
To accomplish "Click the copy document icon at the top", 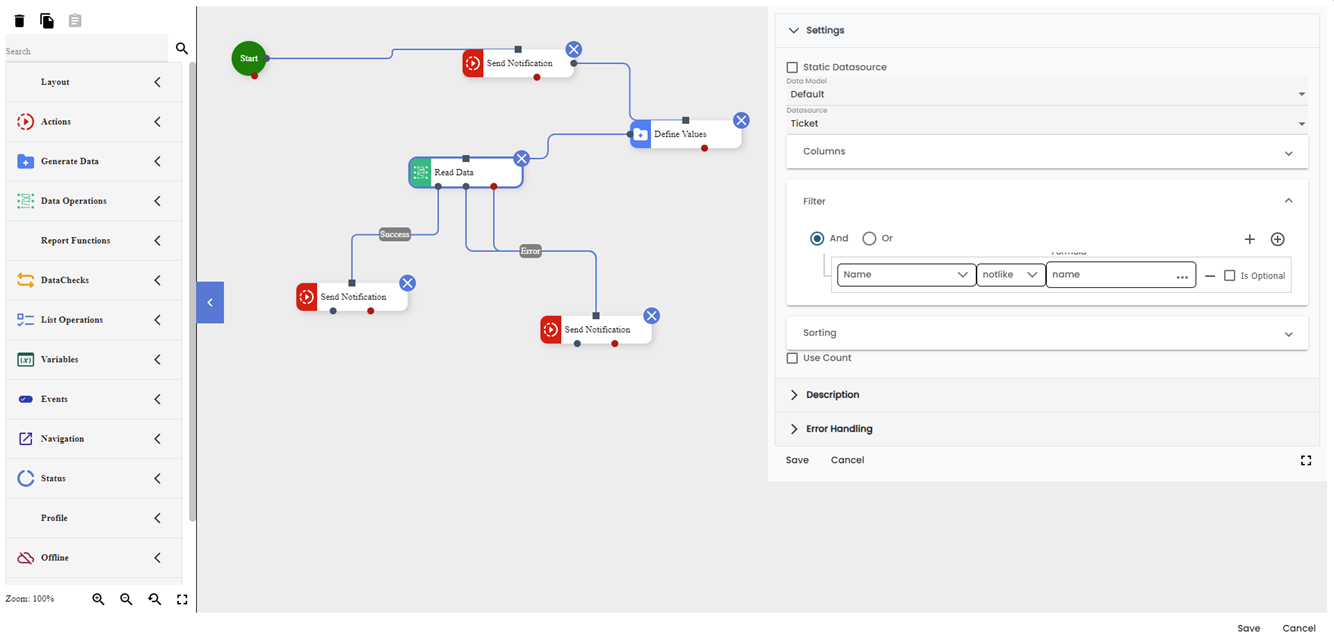I will 46,19.
